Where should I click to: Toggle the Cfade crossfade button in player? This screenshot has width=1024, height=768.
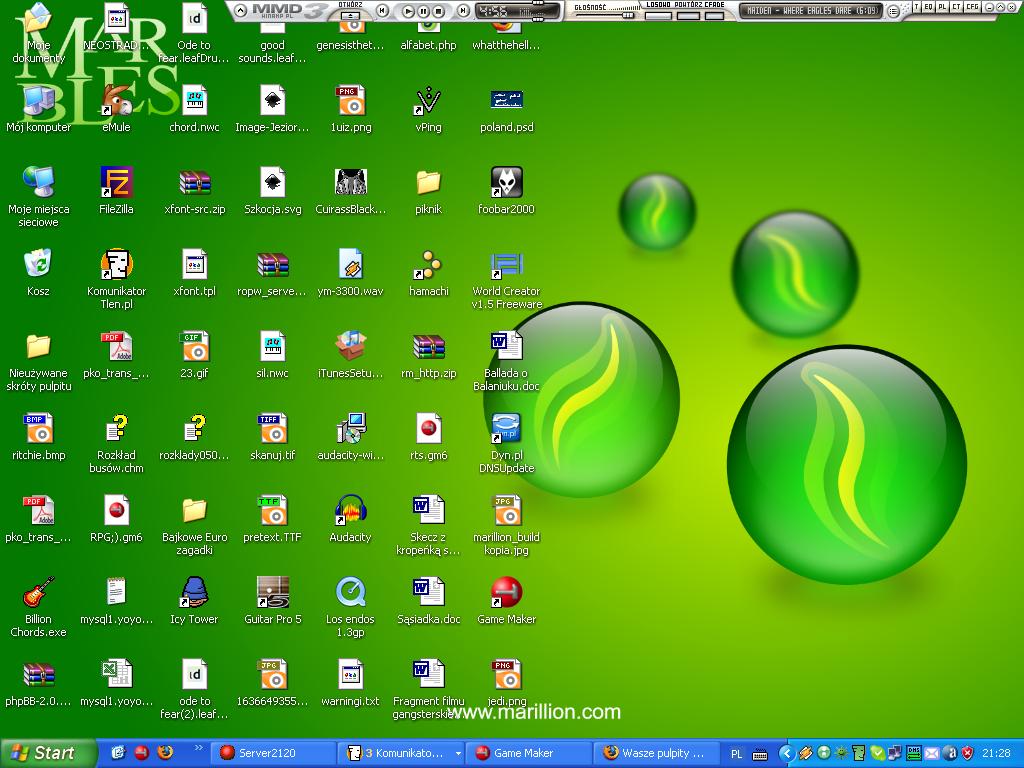[713, 15]
